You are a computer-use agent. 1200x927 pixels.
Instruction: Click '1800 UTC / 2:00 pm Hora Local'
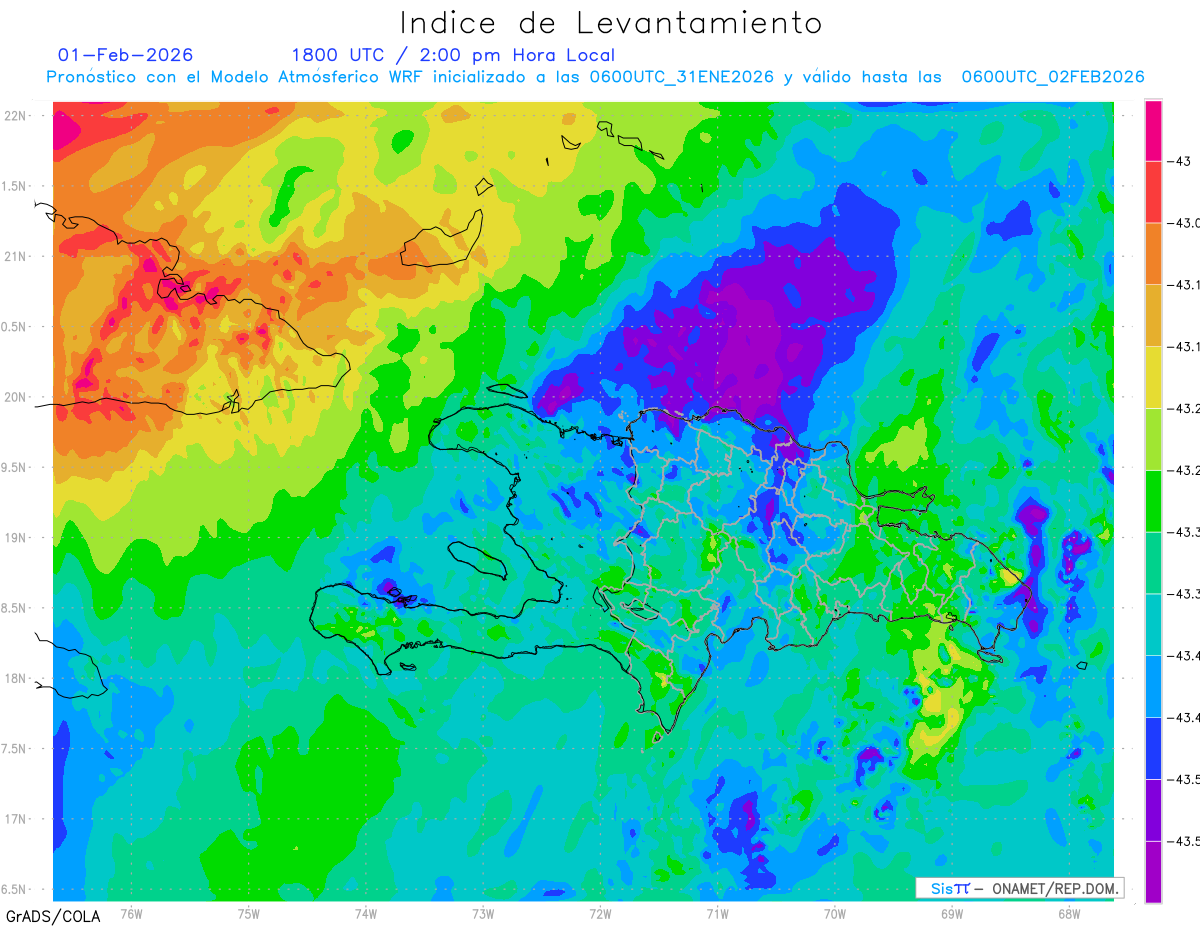453,55
